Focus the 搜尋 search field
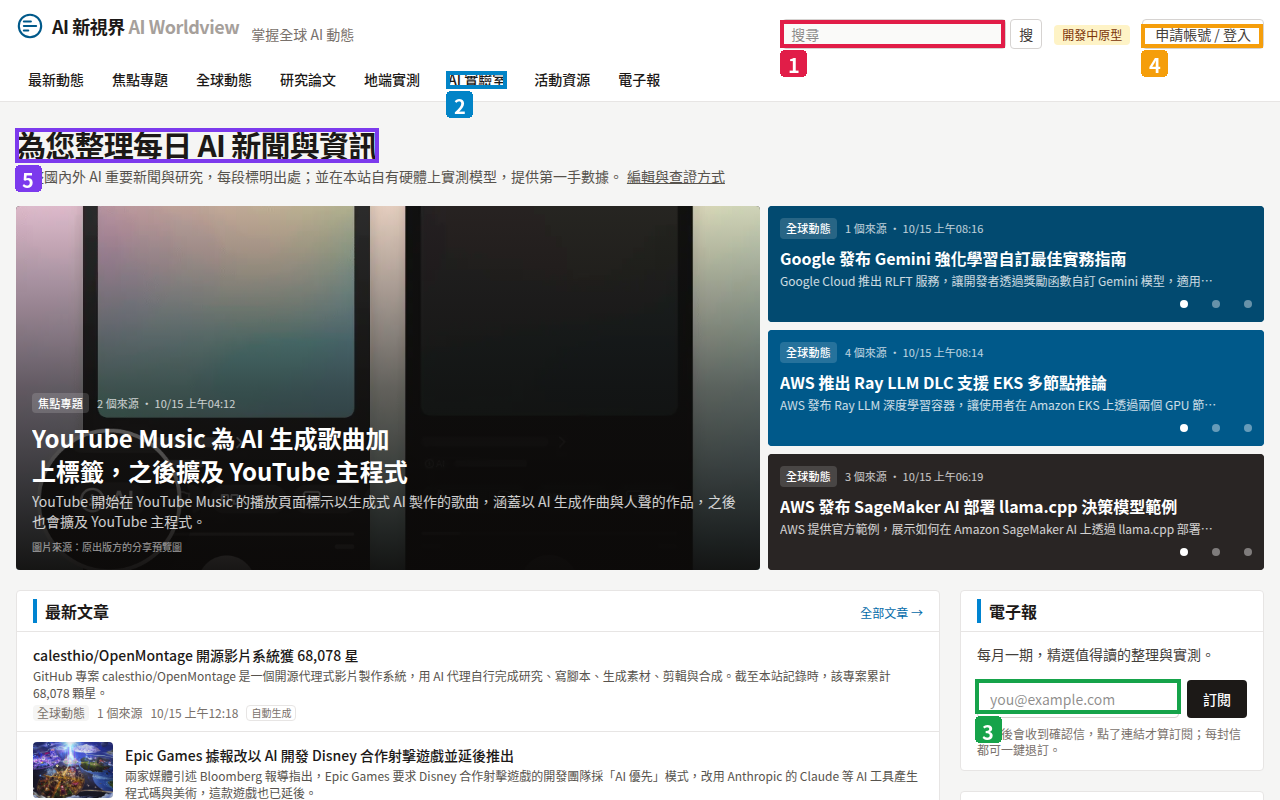This screenshot has height=800, width=1280. pos(892,34)
